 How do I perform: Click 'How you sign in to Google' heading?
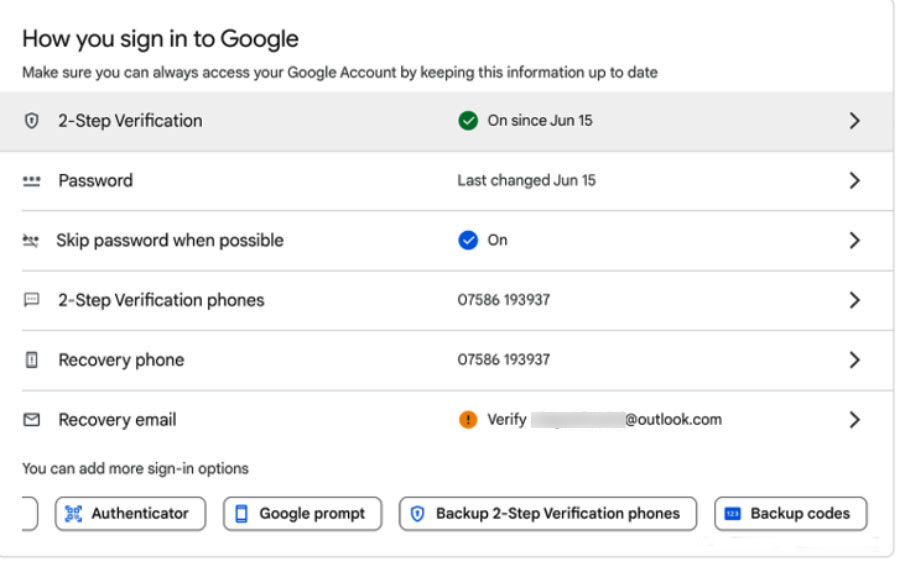point(161,39)
